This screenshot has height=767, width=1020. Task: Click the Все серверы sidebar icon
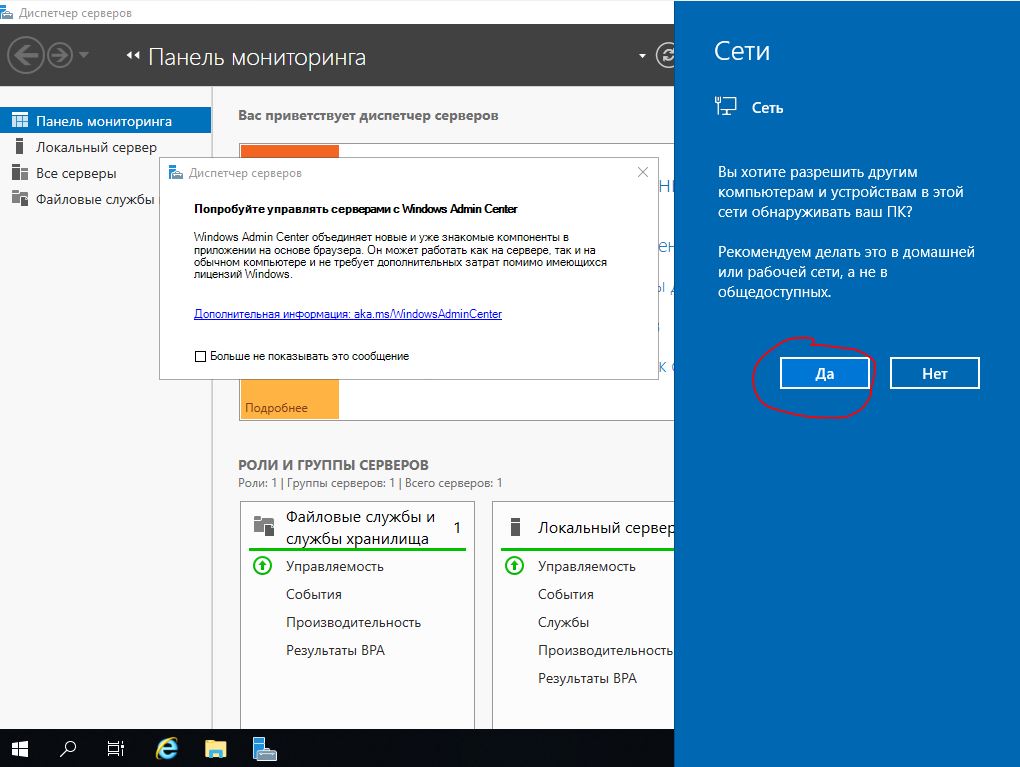pos(19,173)
